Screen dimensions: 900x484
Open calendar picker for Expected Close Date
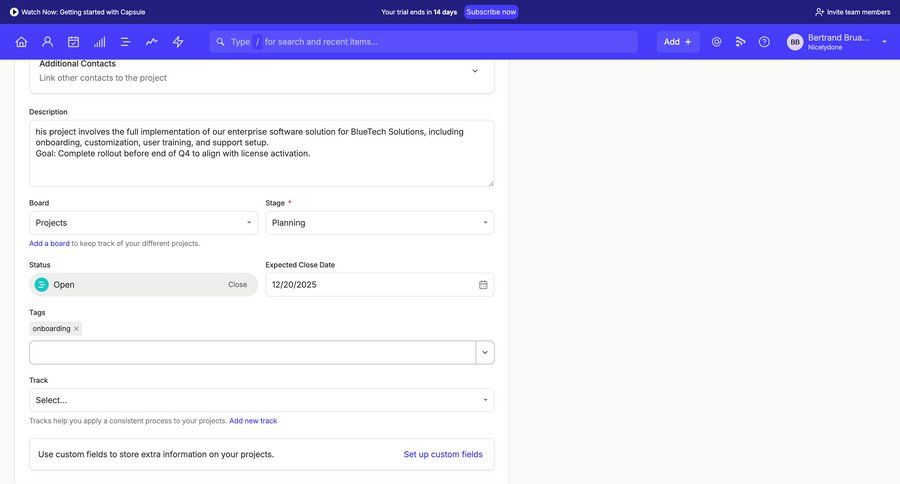(483, 285)
